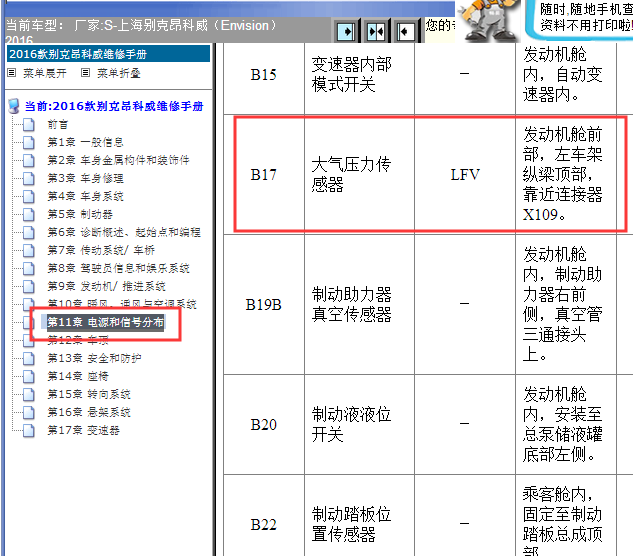Click the expand-panel right arrow toolbar icon

346,31
